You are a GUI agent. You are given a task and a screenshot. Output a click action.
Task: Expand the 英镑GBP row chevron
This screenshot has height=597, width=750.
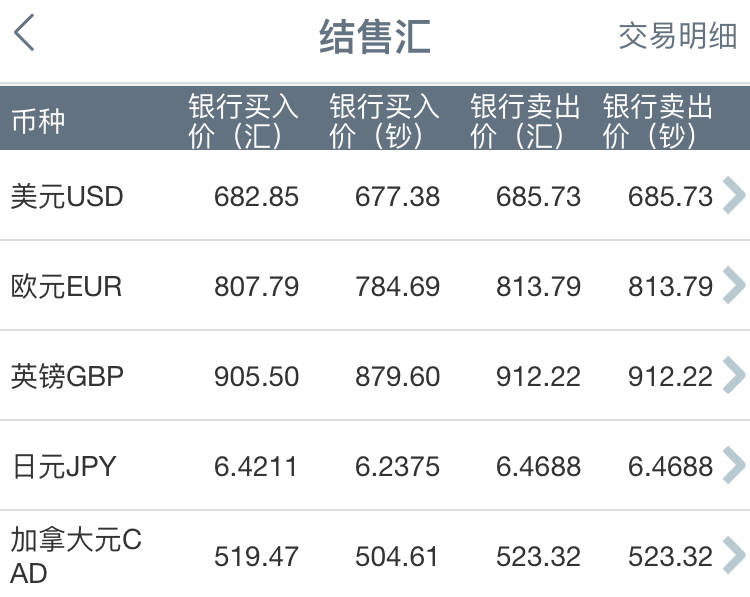pos(733,376)
